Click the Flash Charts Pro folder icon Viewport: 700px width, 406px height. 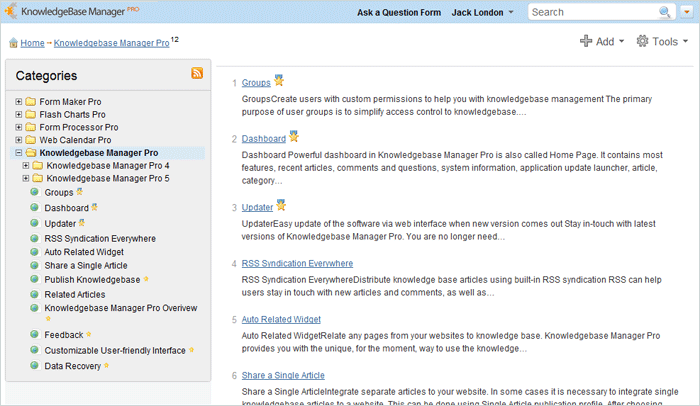click(30, 114)
